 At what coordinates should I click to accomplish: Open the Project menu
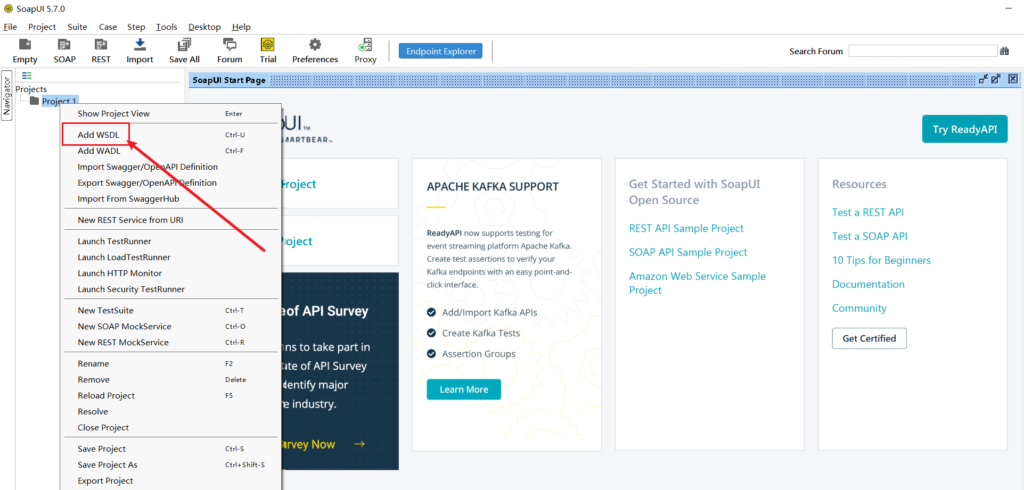pyautogui.click(x=42, y=27)
